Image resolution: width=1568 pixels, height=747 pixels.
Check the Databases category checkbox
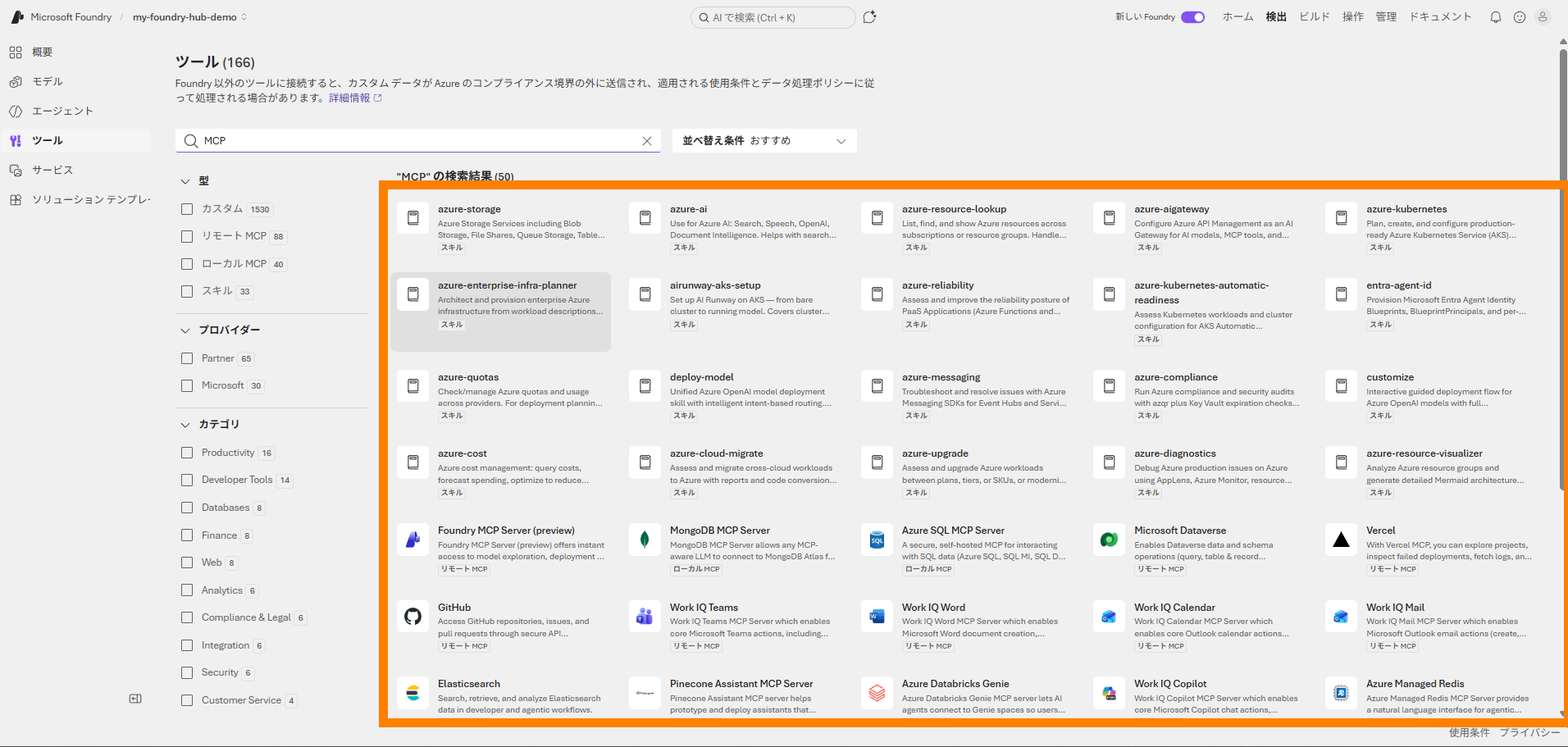(x=187, y=508)
